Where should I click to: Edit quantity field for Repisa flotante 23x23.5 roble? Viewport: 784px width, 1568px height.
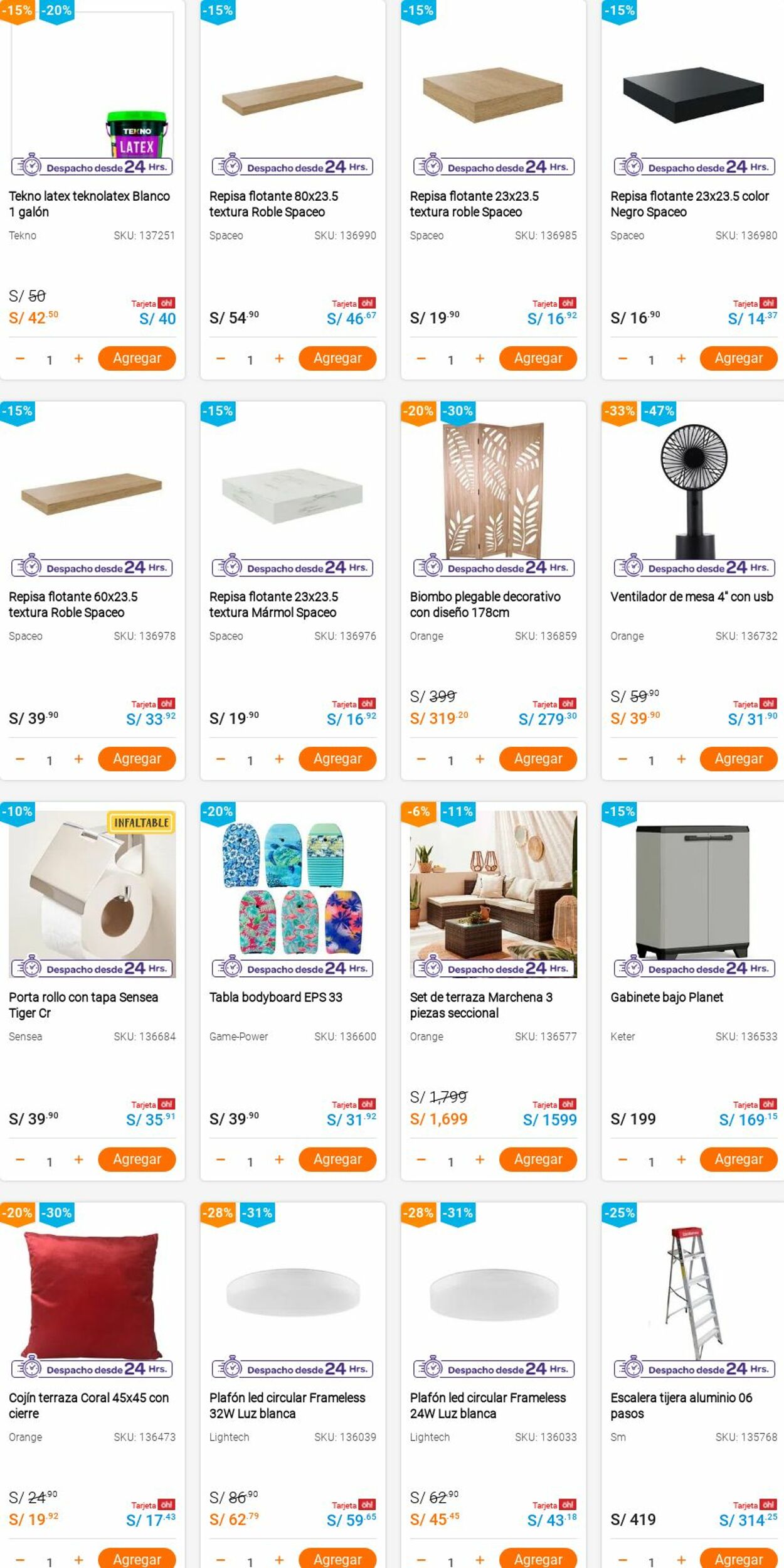coord(450,360)
